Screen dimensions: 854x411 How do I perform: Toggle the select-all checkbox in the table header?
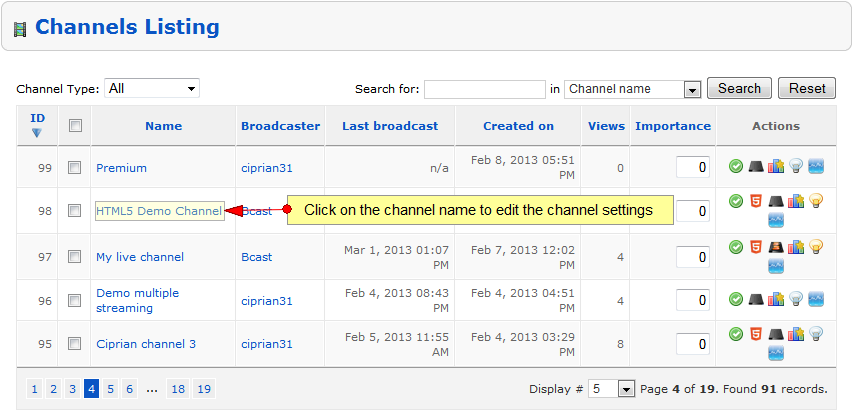pos(75,126)
